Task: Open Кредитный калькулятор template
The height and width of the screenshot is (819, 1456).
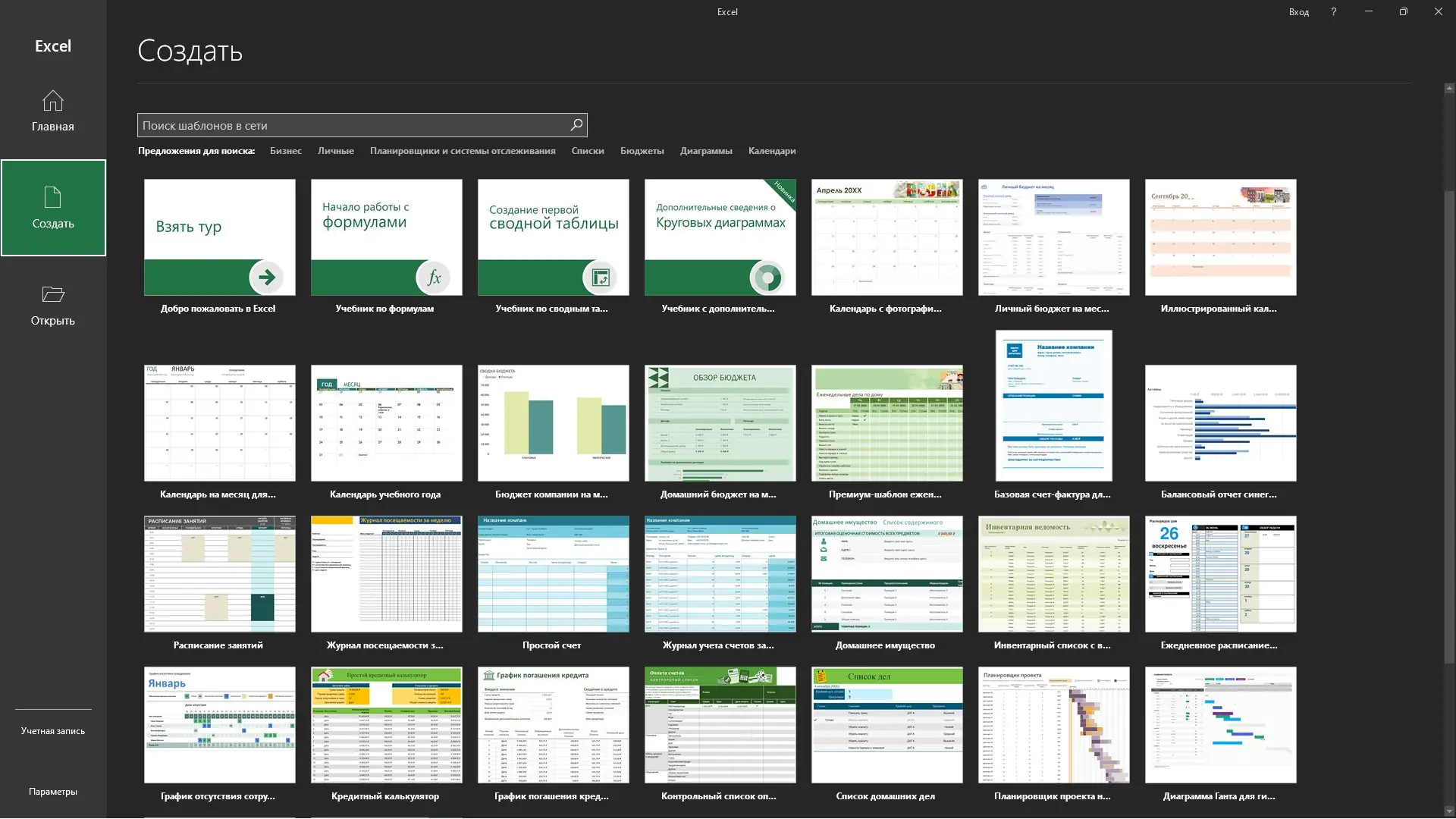Action: [386, 726]
